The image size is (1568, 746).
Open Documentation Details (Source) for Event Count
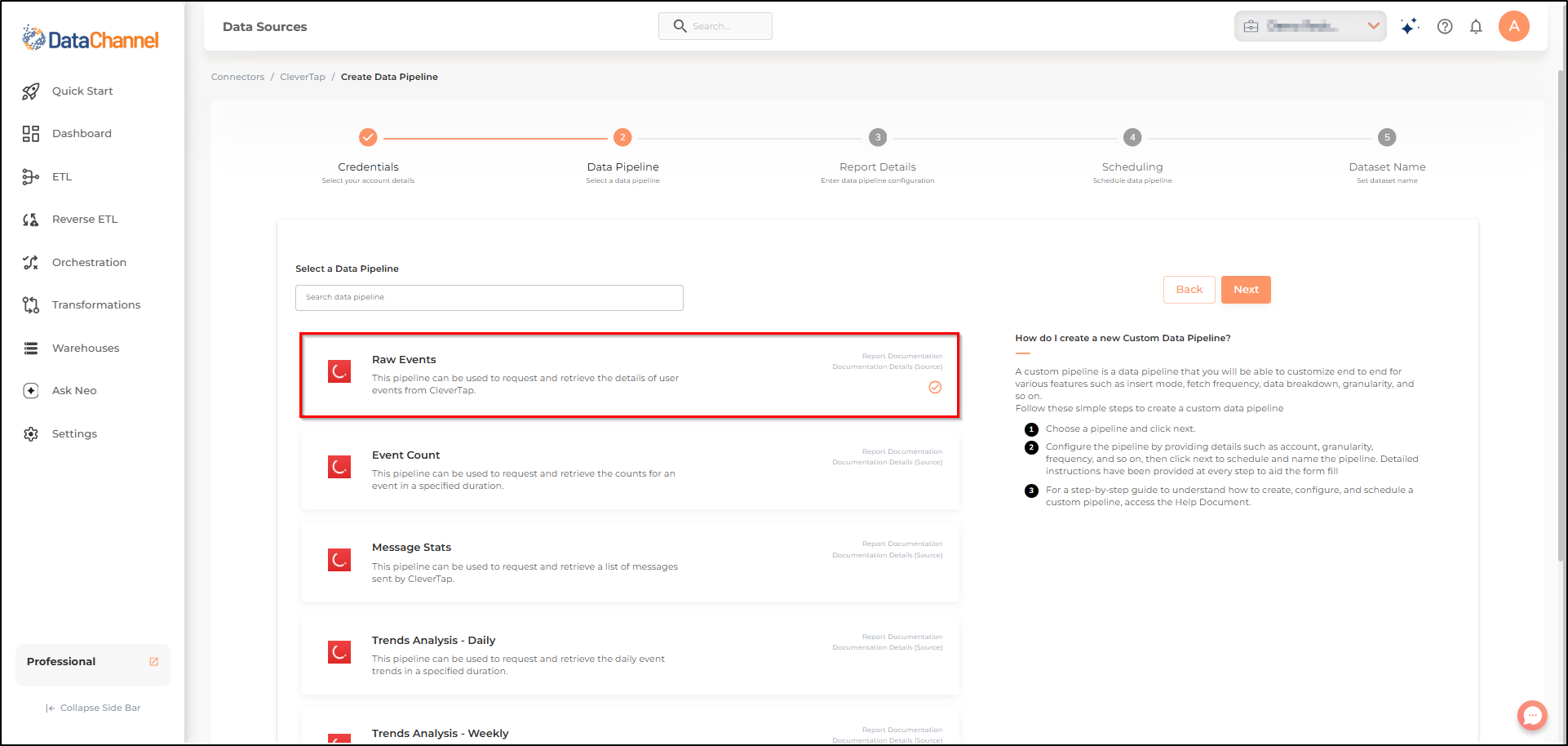pyautogui.click(x=887, y=462)
